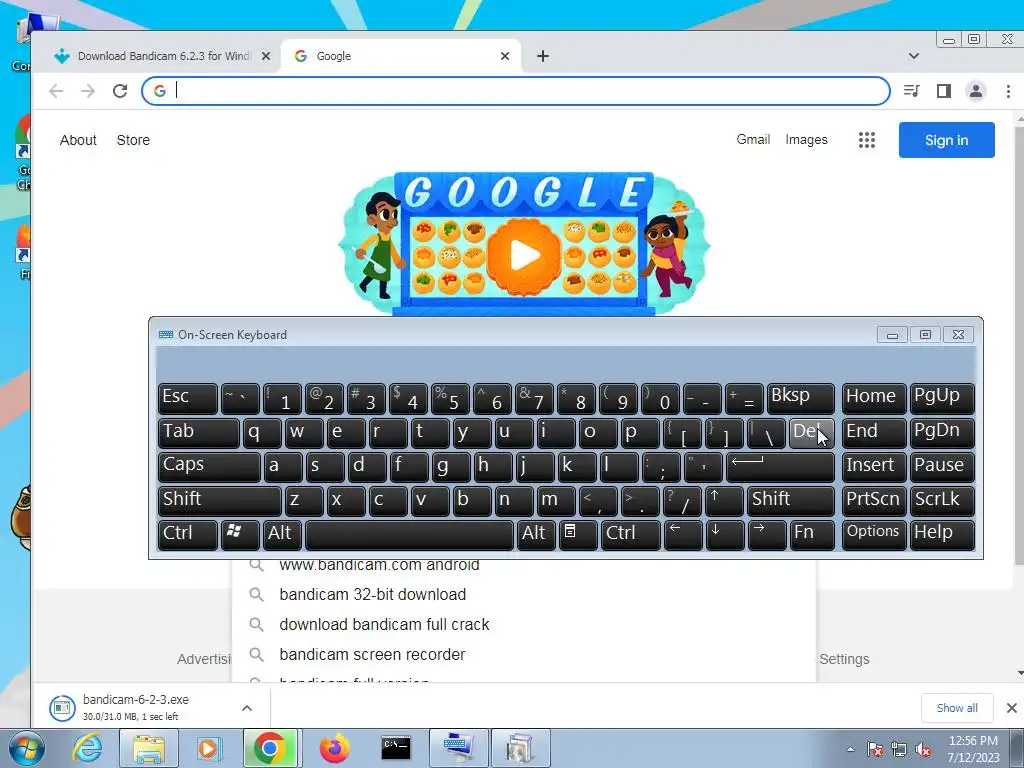Open Windows Explorer from taskbar
The width and height of the screenshot is (1024, 768).
point(149,748)
